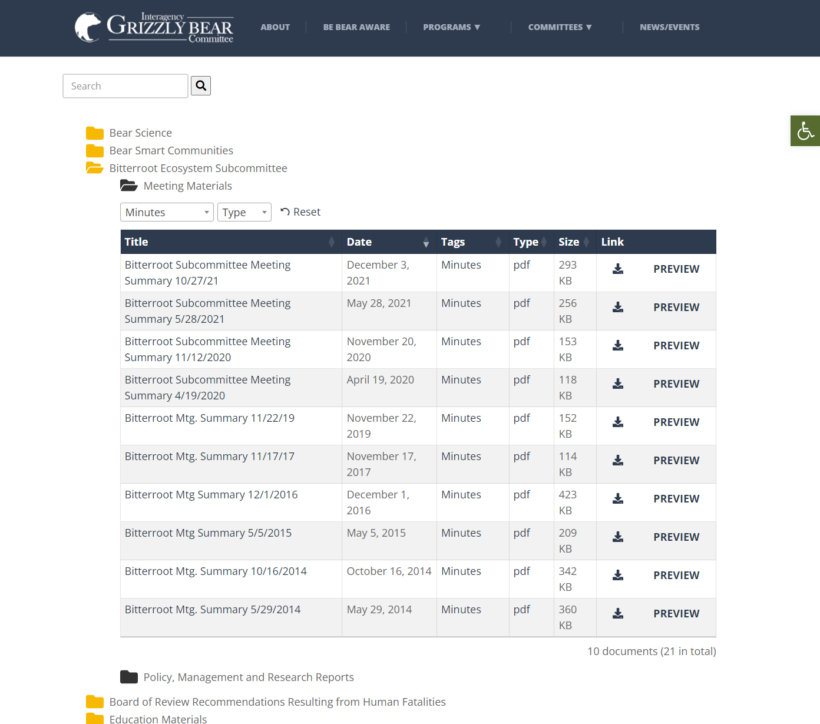Click the Education Materials folder icon
Image resolution: width=820 pixels, height=724 pixels.
click(x=96, y=719)
